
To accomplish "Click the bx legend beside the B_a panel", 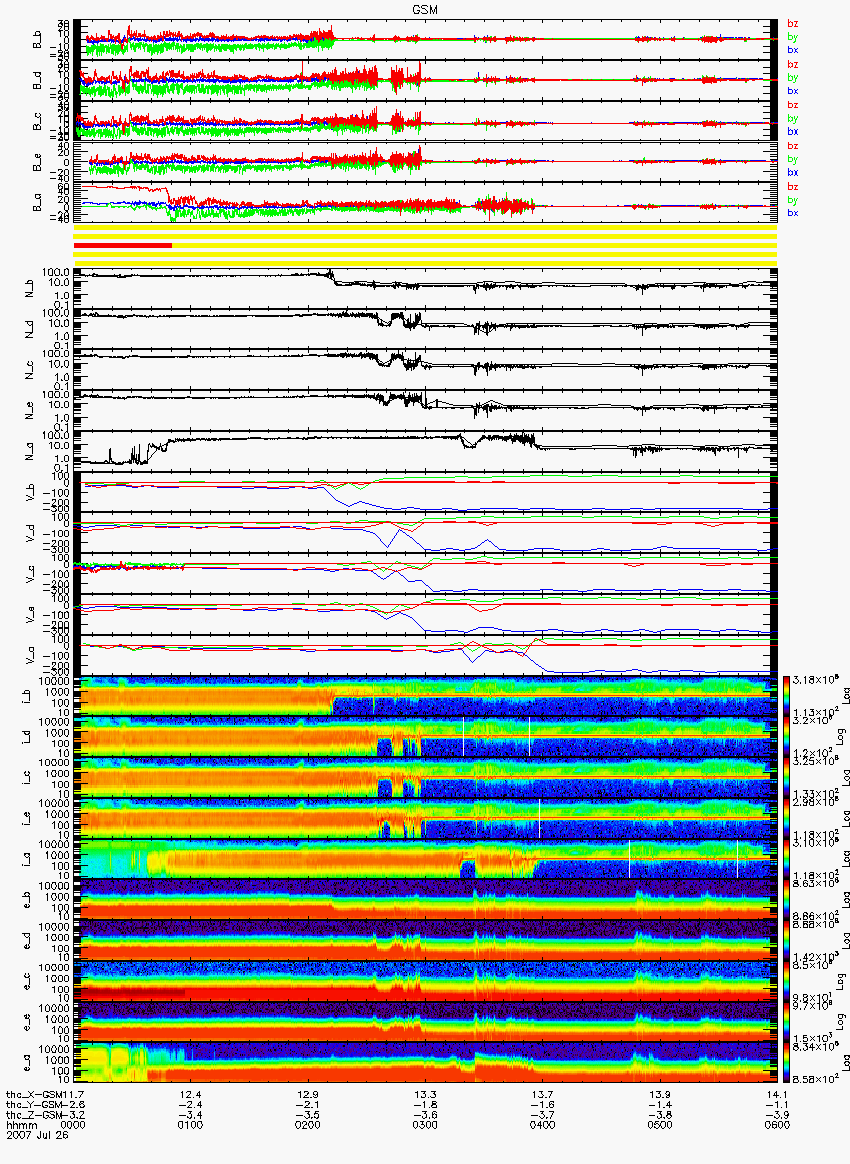I will (x=792, y=214).
